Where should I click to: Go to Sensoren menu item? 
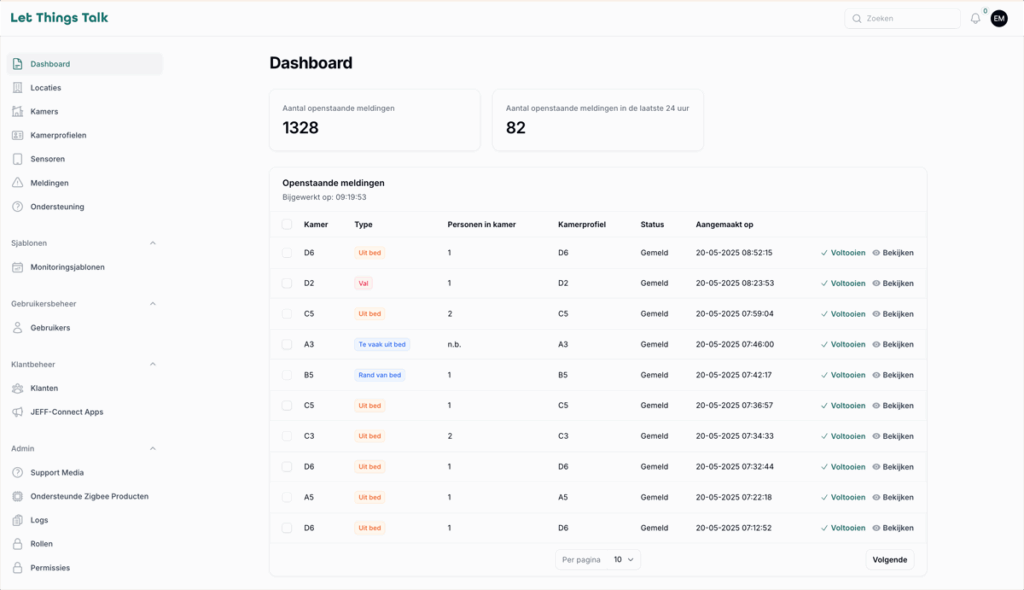(x=85, y=159)
